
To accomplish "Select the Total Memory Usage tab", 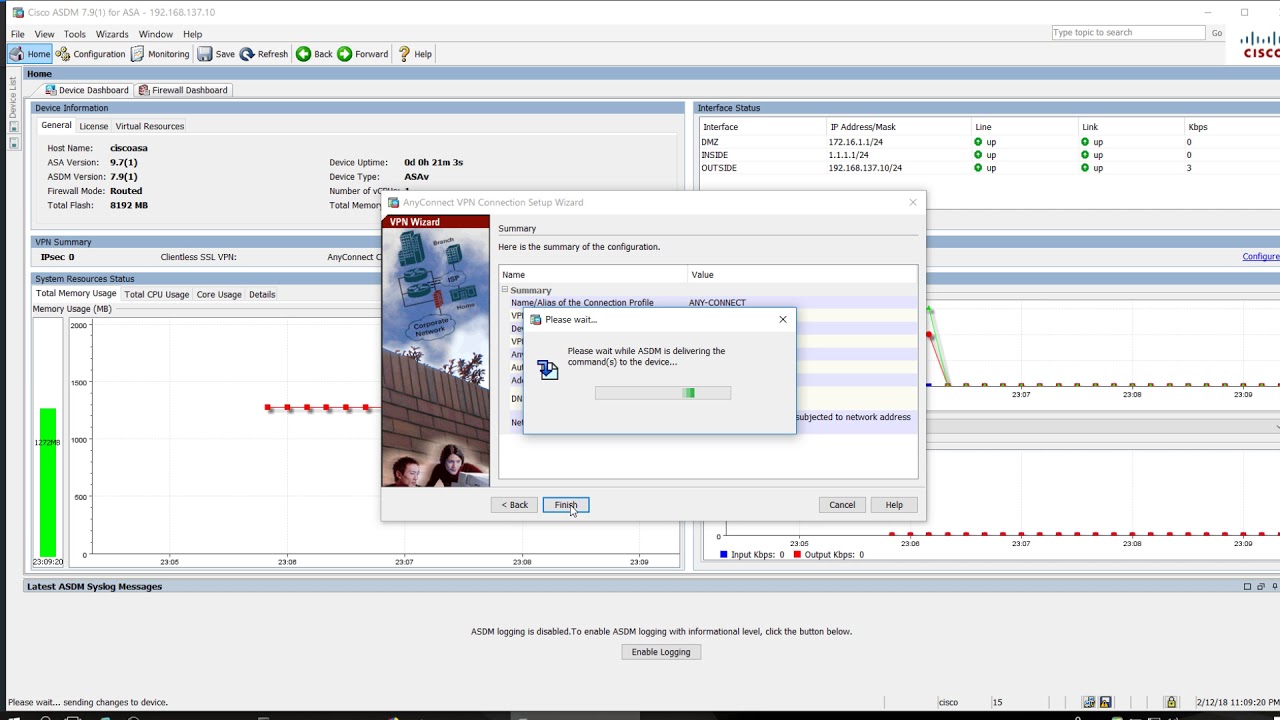I will [76, 294].
